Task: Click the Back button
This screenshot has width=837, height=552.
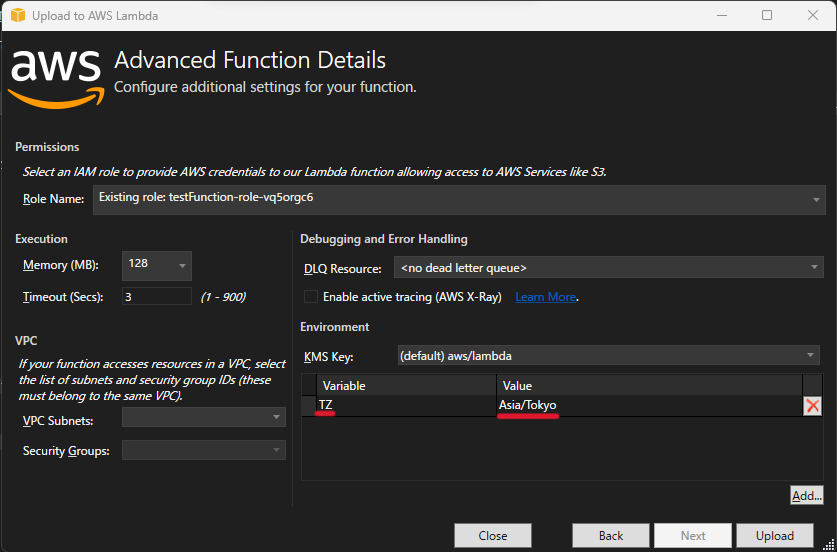Action: point(611,535)
